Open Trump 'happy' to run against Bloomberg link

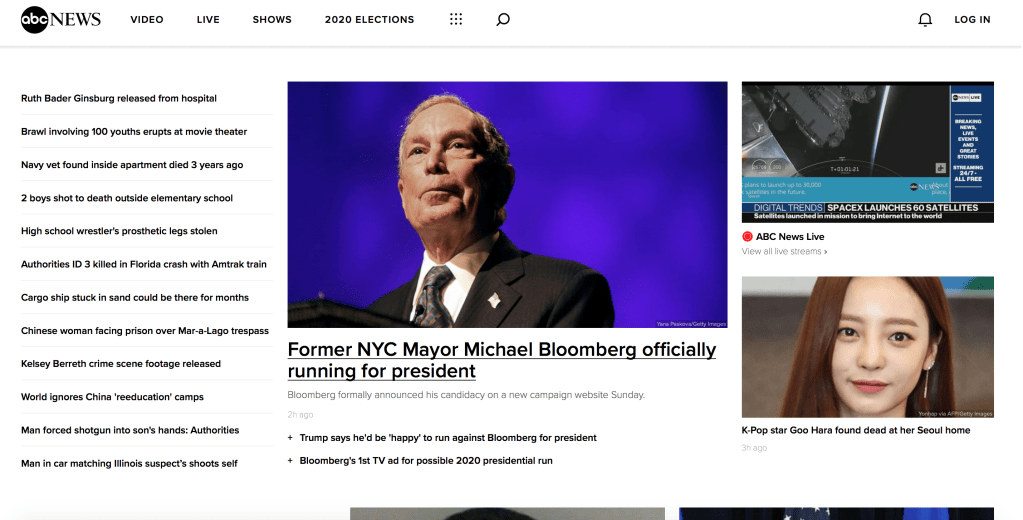pos(448,438)
